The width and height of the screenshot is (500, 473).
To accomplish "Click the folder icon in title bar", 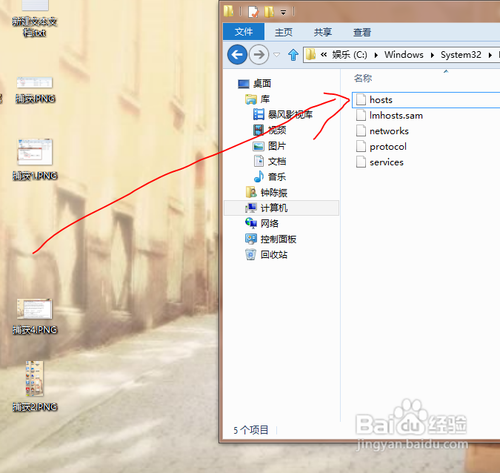I will [229, 11].
